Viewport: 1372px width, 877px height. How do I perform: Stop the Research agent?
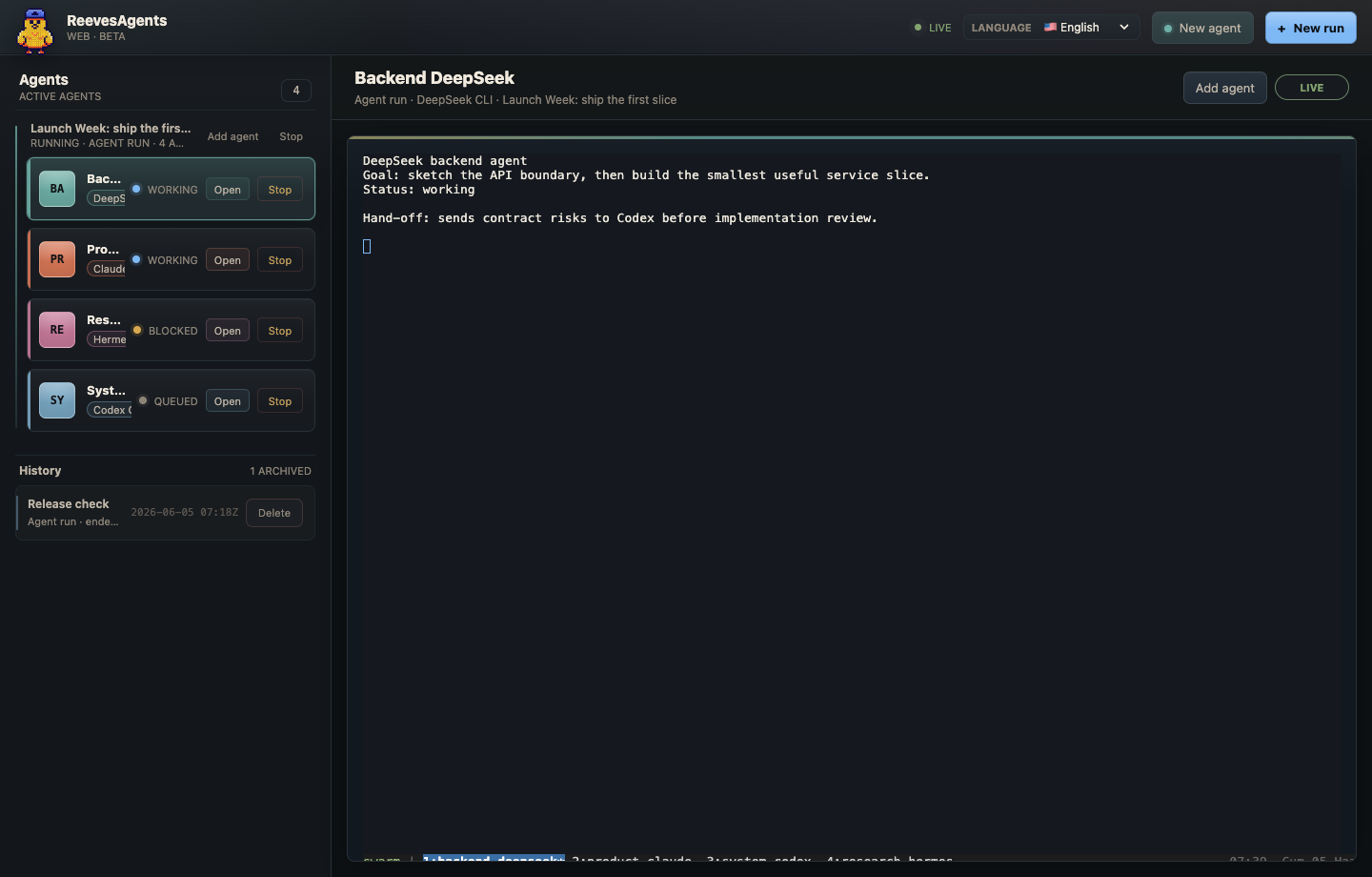[280, 331]
